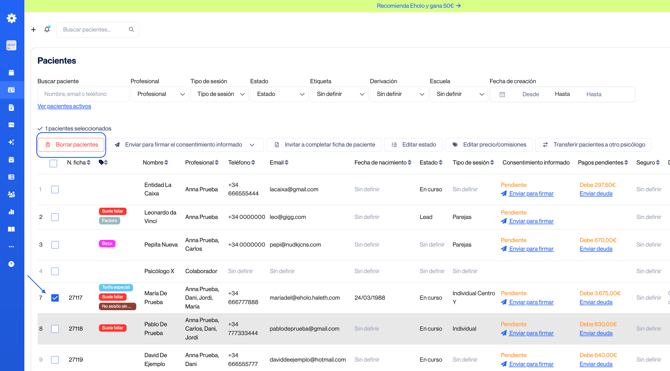Click Transferir pacientes a otro psicólogo

pyautogui.click(x=594, y=145)
